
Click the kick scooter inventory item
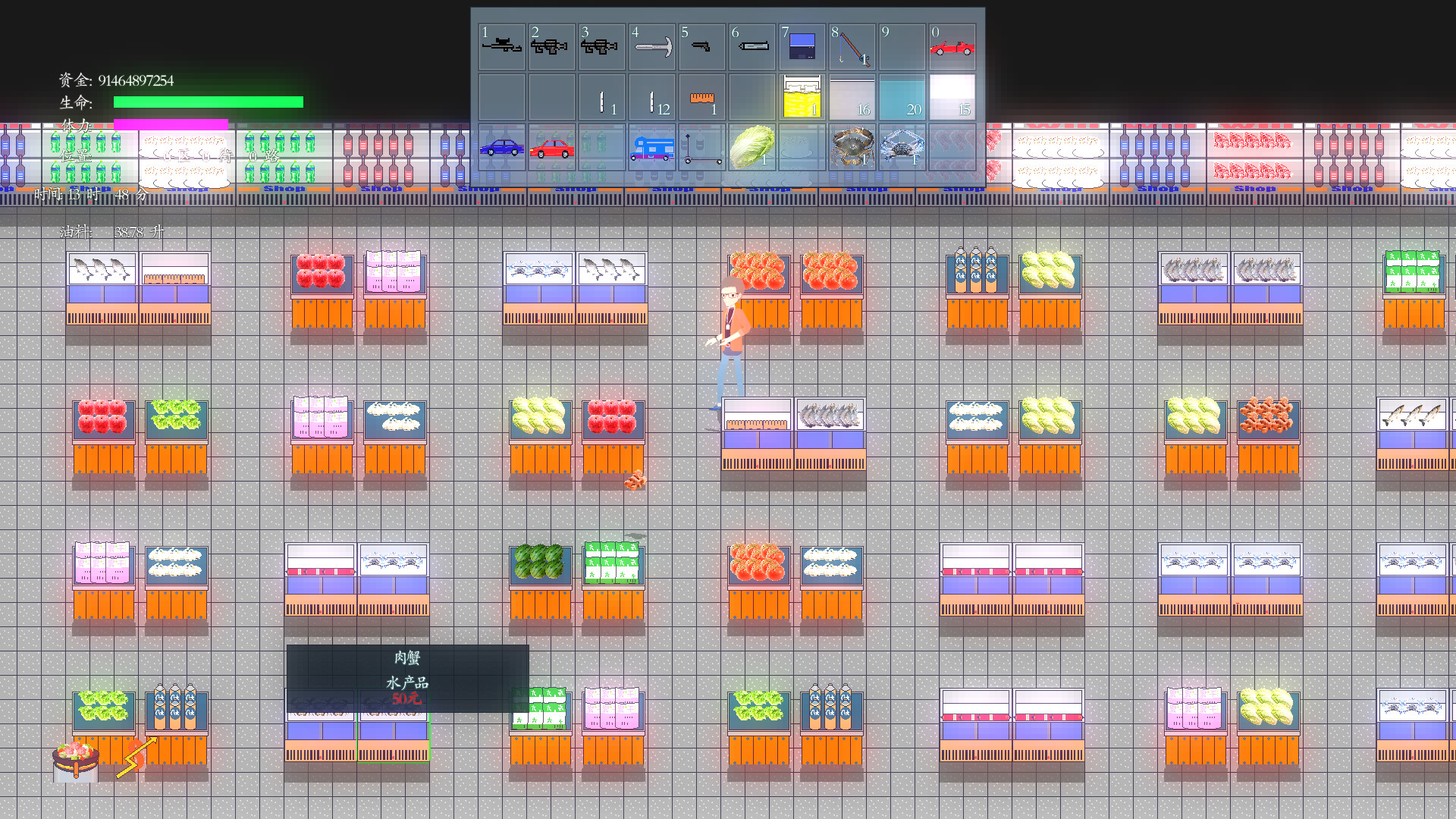701,147
